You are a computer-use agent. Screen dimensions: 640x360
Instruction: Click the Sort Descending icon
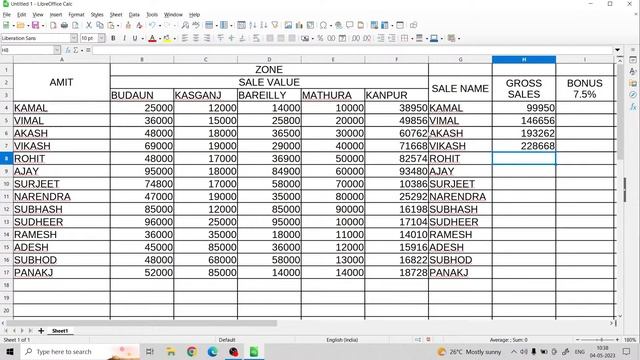(264, 25)
